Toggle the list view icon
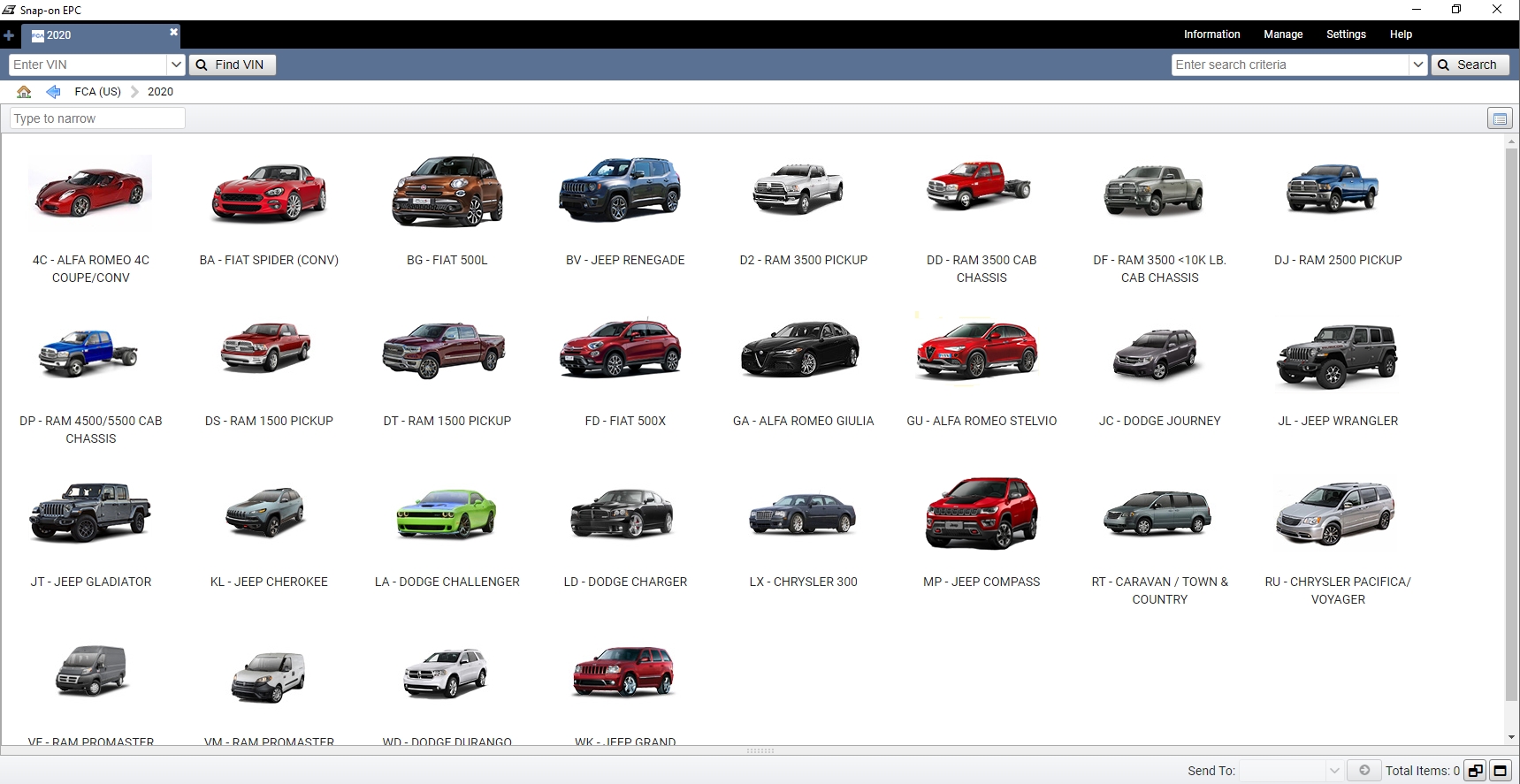The width and height of the screenshot is (1520, 784). tap(1500, 118)
